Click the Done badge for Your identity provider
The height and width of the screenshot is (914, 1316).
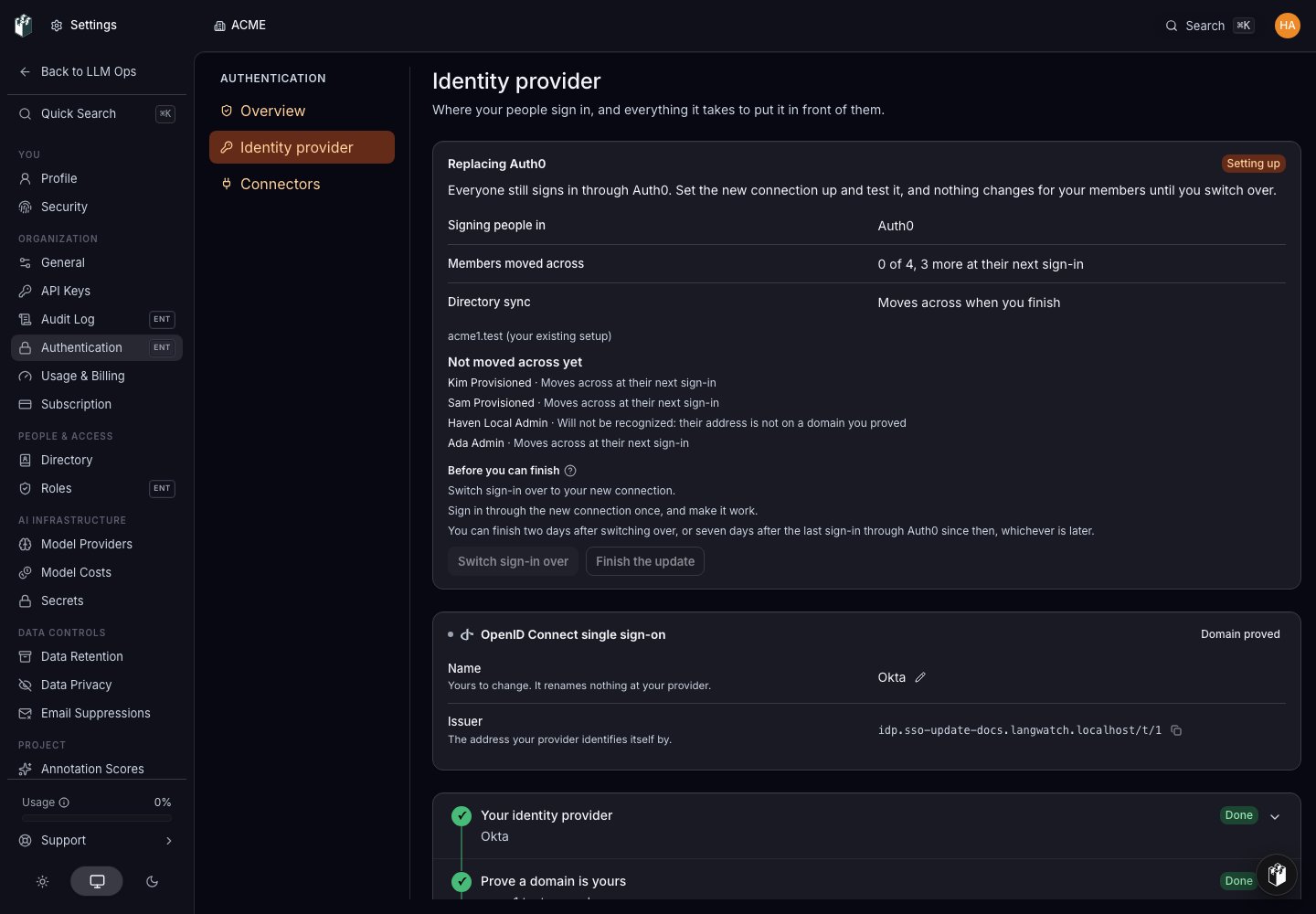click(x=1239, y=815)
